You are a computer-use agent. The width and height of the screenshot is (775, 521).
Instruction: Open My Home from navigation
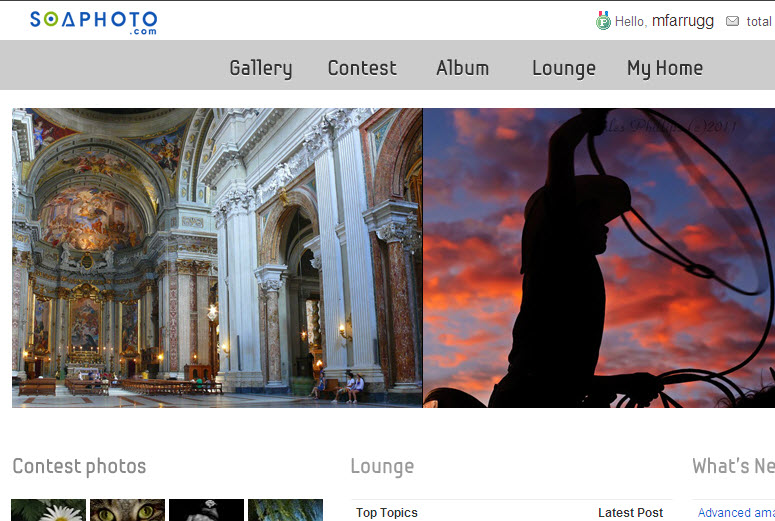(664, 68)
